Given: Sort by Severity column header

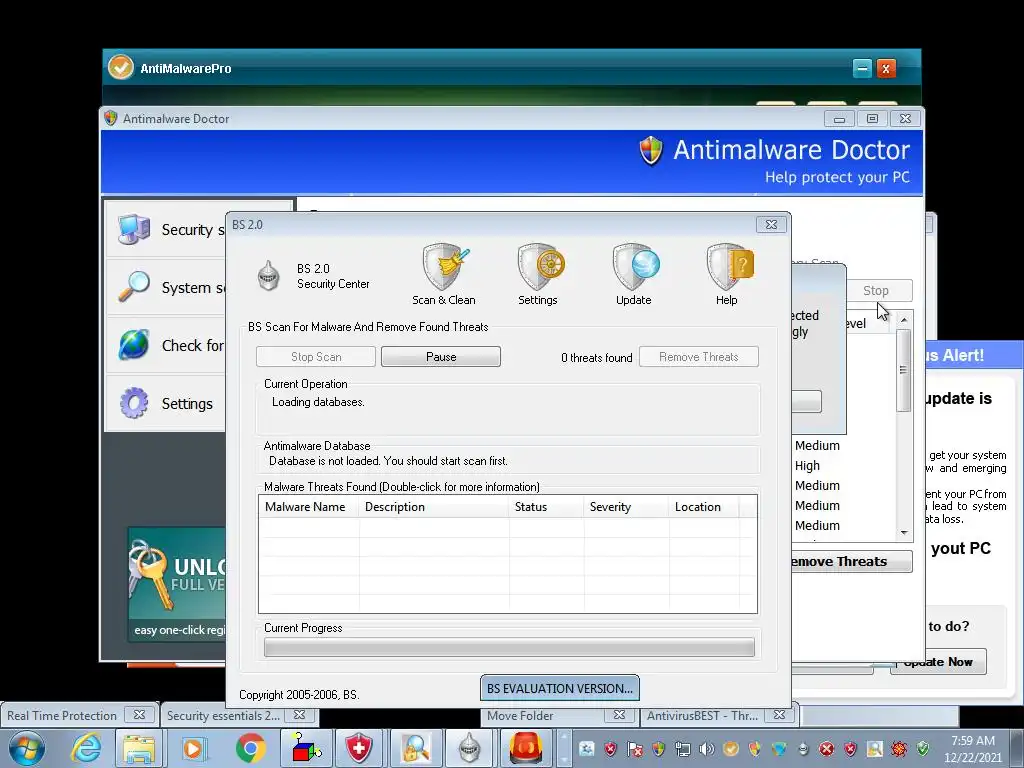Looking at the screenshot, I should pos(626,507).
